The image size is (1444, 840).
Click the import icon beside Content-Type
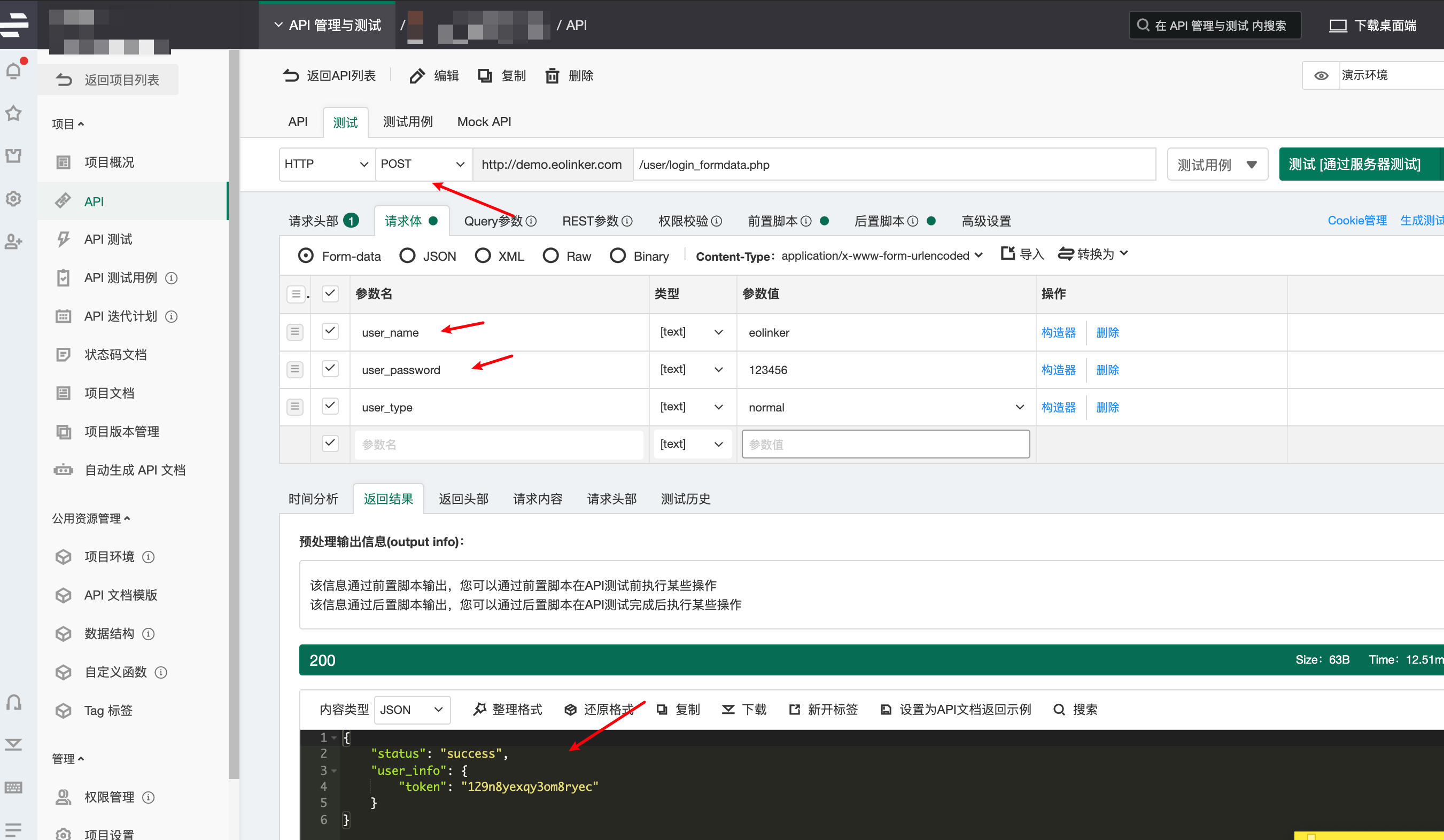tap(1007, 254)
